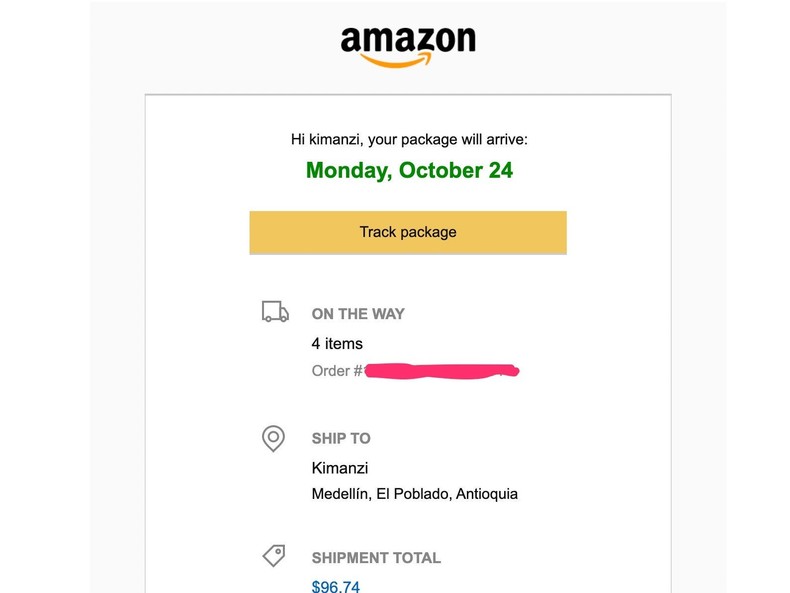Image resolution: width=790 pixels, height=593 pixels.
Task: Click the greeting line addressed to kimanzi
Action: click(x=409, y=140)
